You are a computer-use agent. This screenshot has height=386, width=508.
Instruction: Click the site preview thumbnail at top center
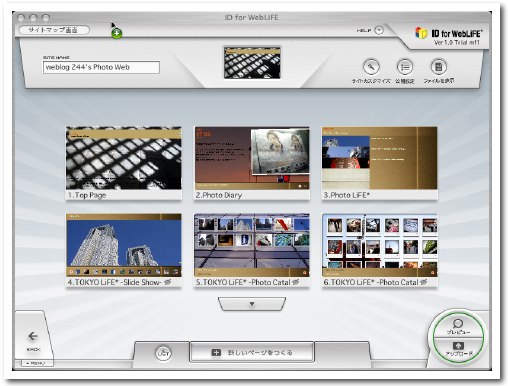point(252,63)
